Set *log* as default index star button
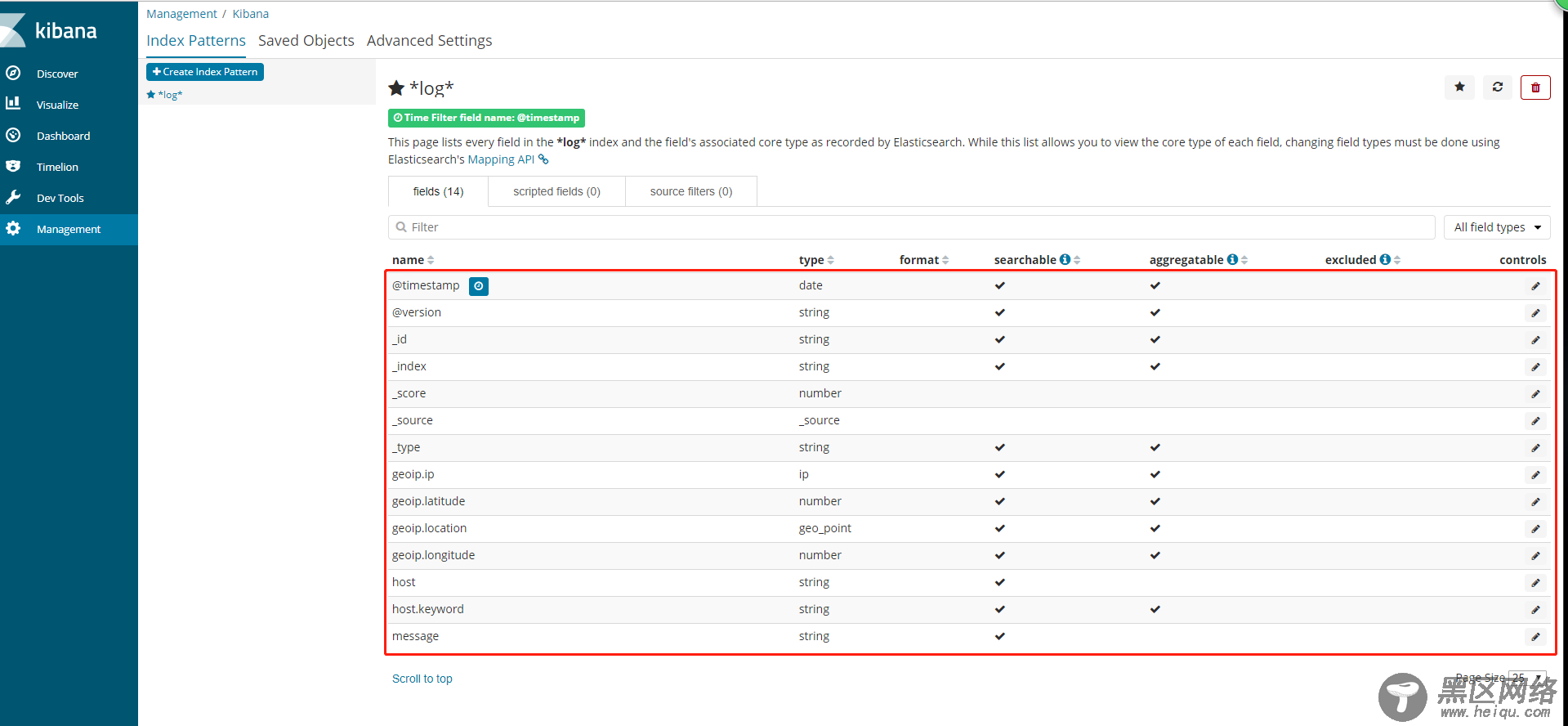This screenshot has width=1568, height=726. pos(1459,87)
